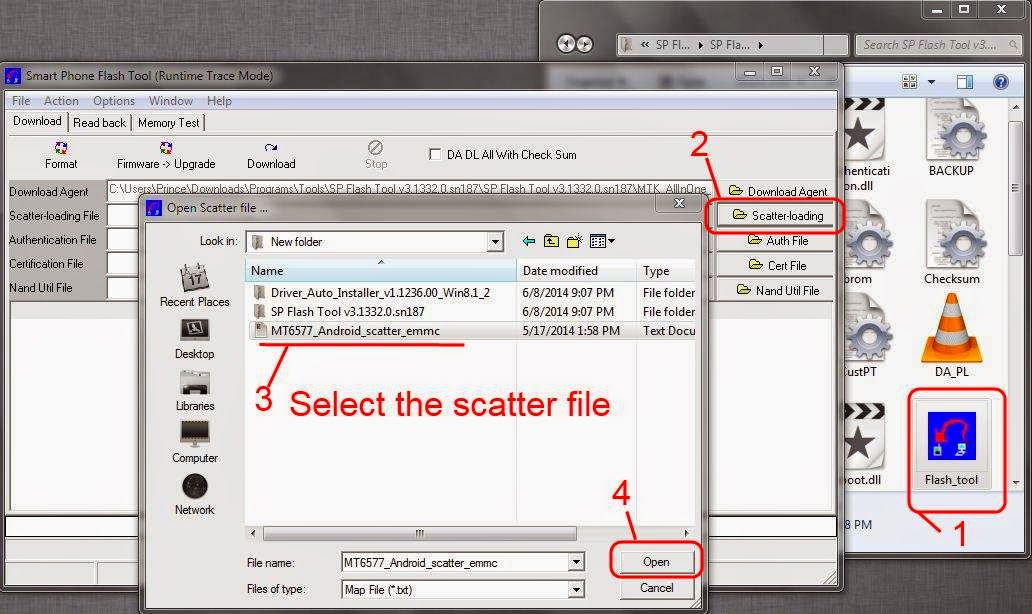Sort by Name column header
Screen dimensions: 1032x614
click(x=381, y=270)
